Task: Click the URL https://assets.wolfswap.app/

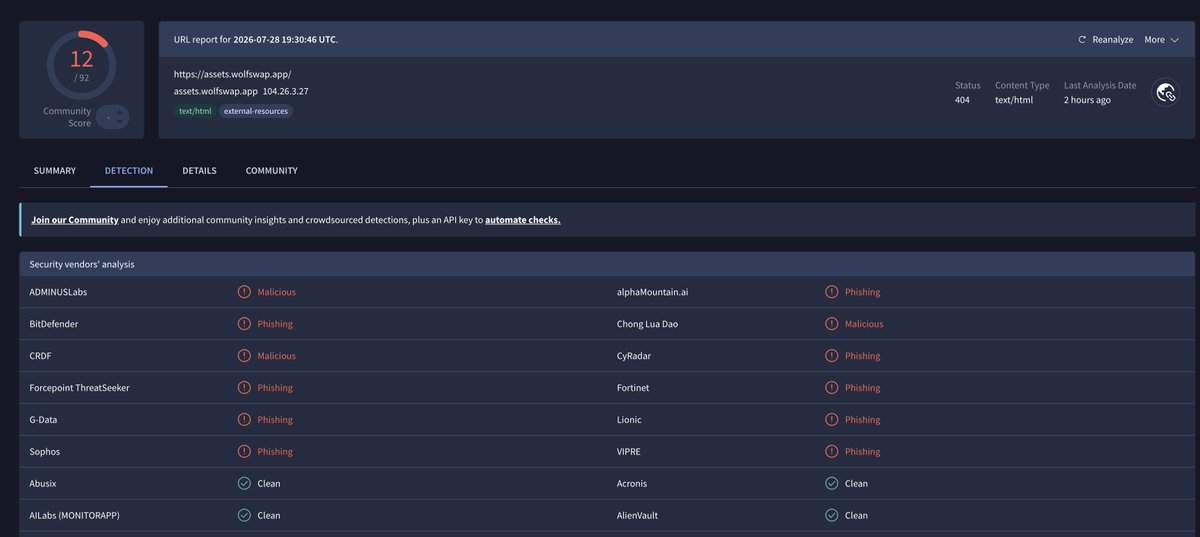Action: (x=233, y=75)
